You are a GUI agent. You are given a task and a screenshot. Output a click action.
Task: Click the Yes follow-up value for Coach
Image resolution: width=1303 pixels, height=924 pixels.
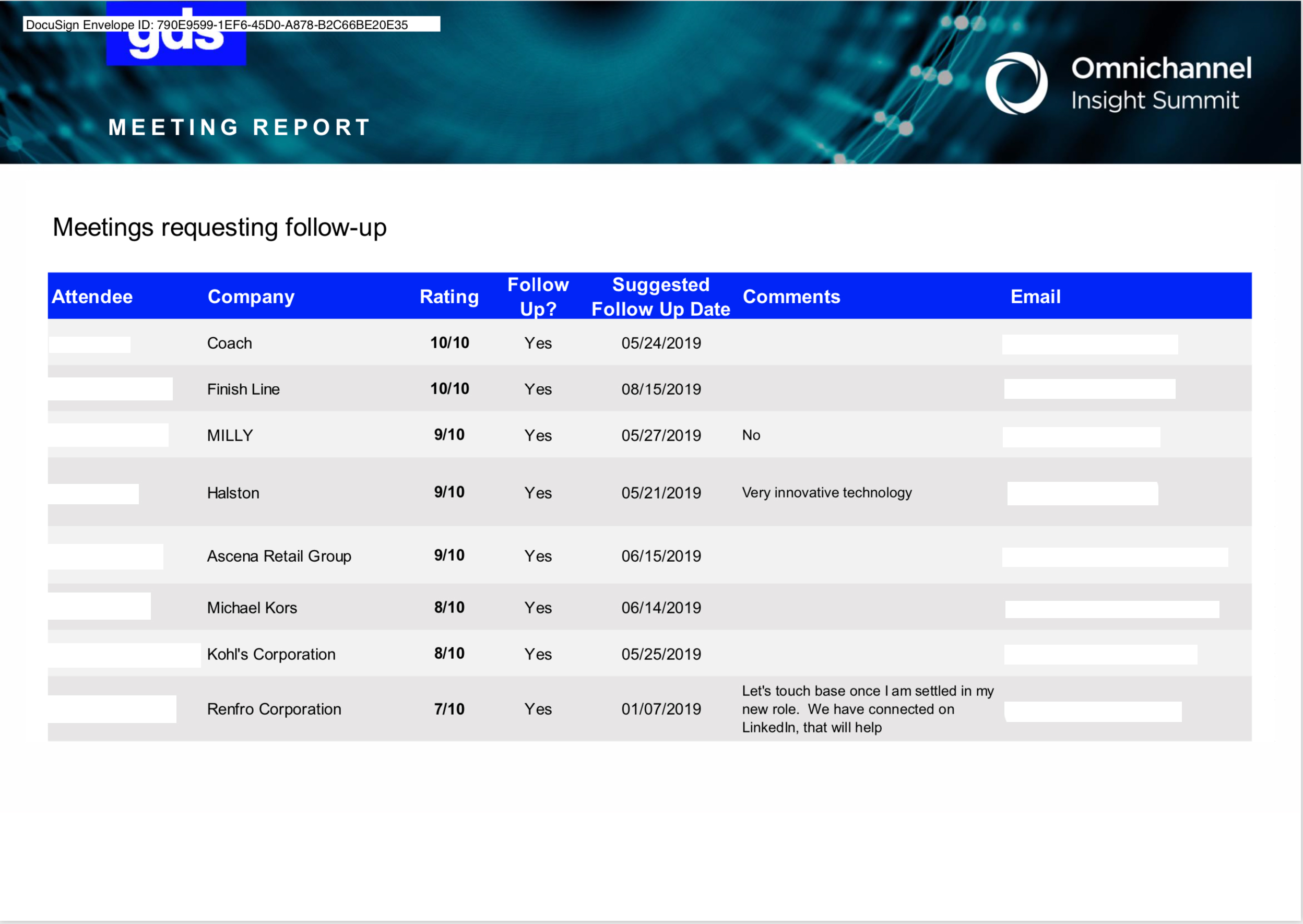[x=538, y=343]
